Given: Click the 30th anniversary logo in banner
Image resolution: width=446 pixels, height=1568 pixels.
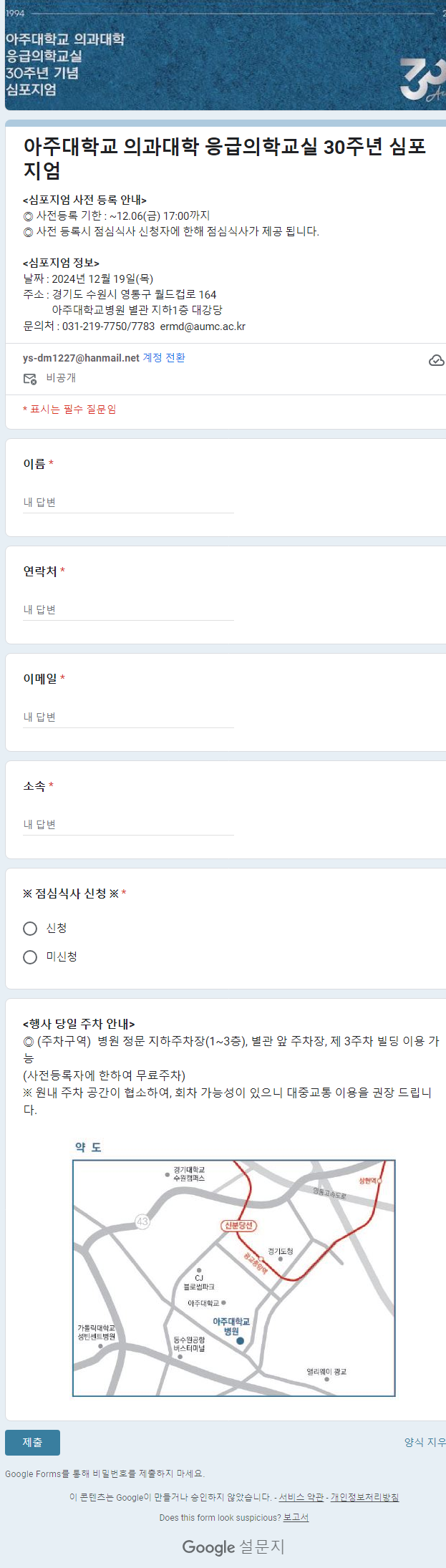Looking at the screenshot, I should pyautogui.click(x=422, y=80).
